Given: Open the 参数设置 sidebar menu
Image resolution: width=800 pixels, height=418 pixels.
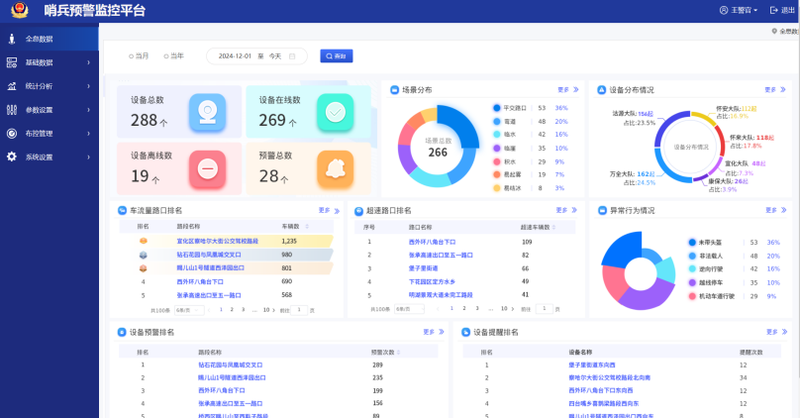Looking at the screenshot, I should (x=49, y=110).
